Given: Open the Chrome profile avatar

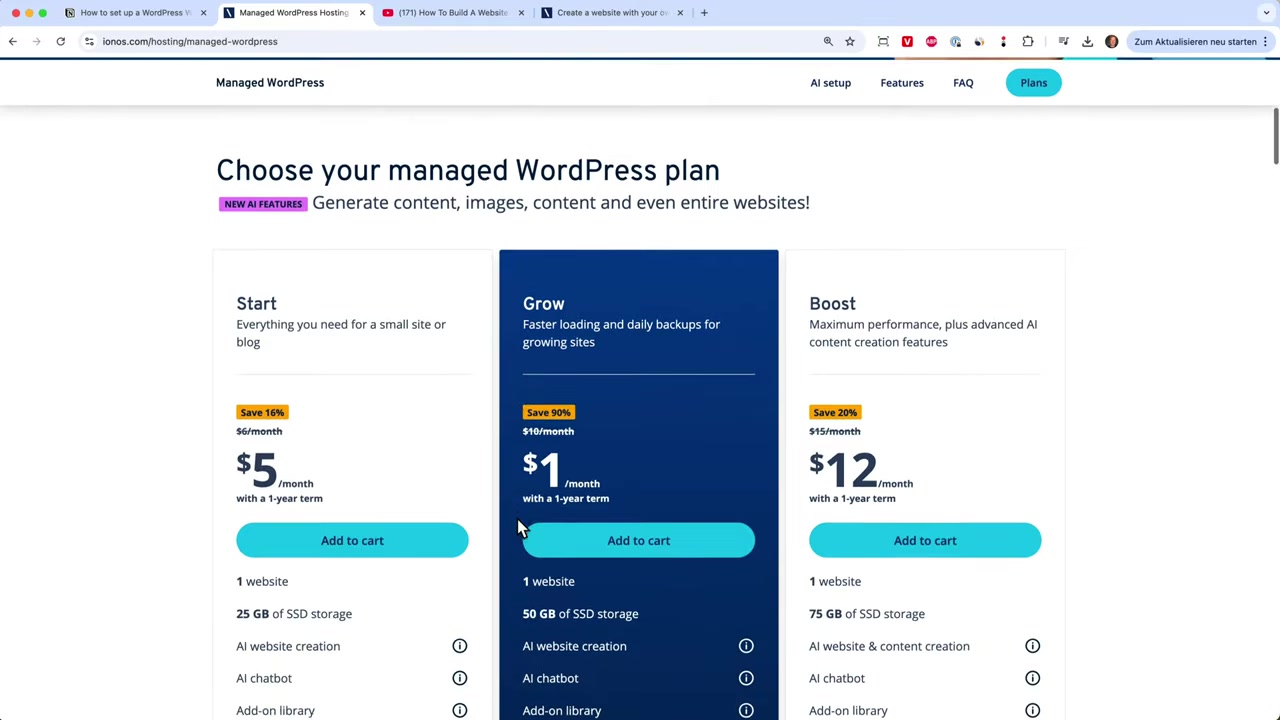Looking at the screenshot, I should coord(1111,41).
